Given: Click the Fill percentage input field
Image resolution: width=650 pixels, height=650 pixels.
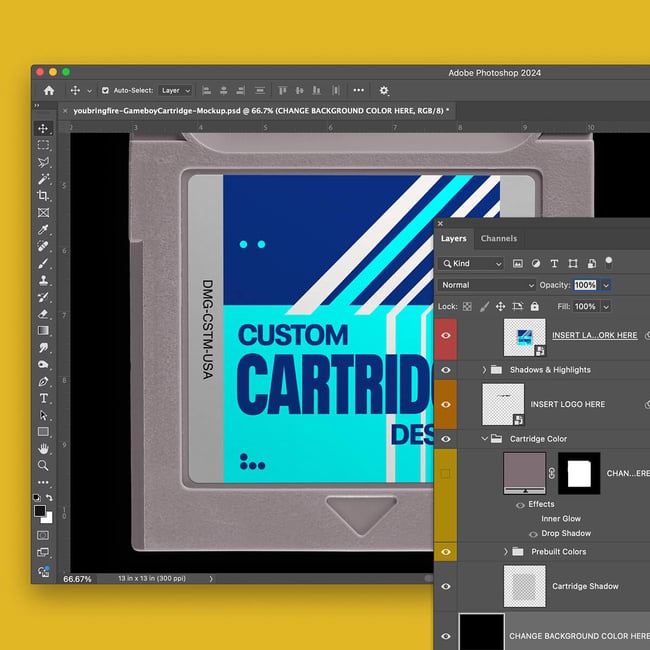Looking at the screenshot, I should pyautogui.click(x=585, y=306).
